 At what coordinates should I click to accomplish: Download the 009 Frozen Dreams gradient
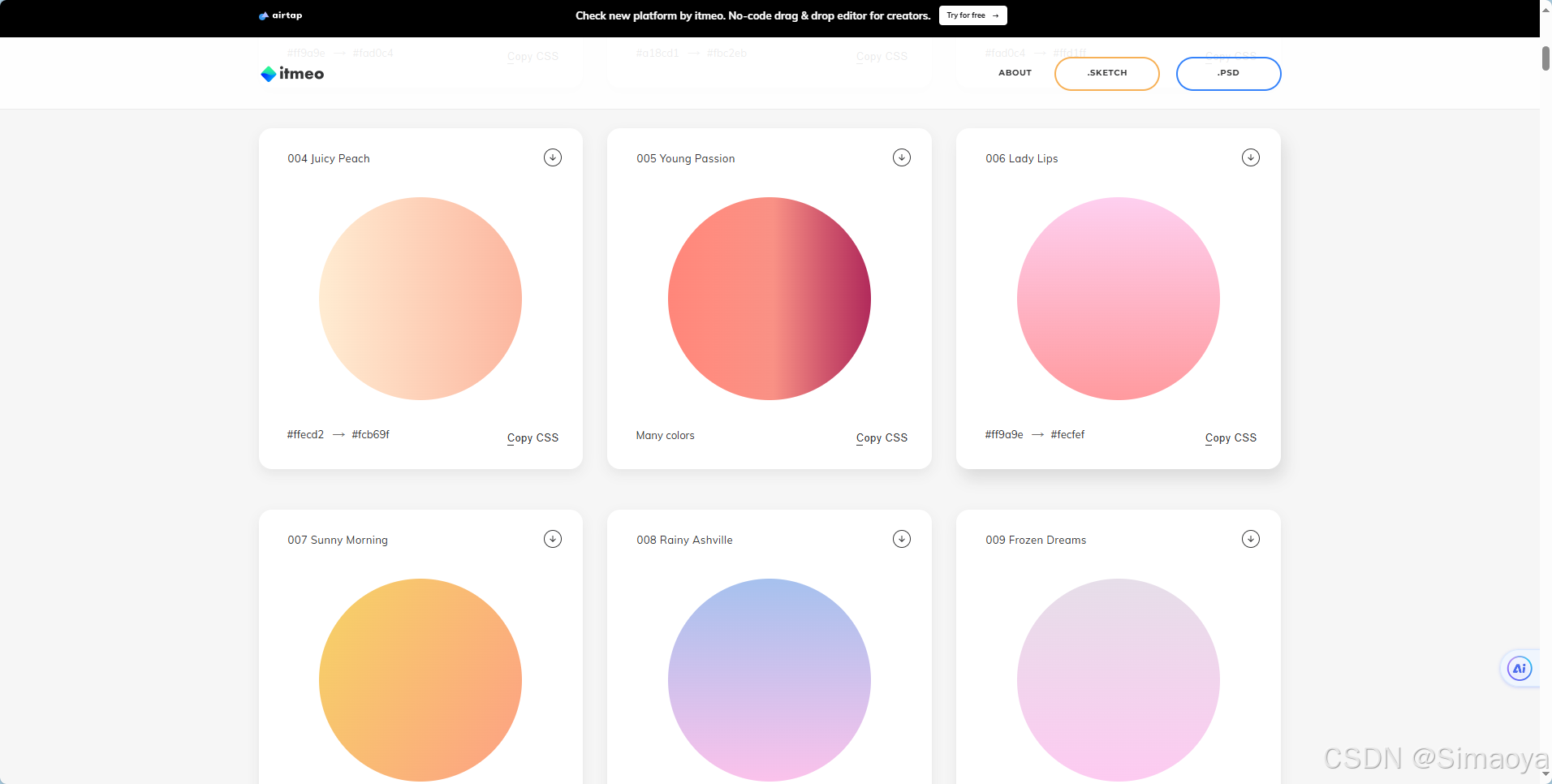coord(1251,539)
